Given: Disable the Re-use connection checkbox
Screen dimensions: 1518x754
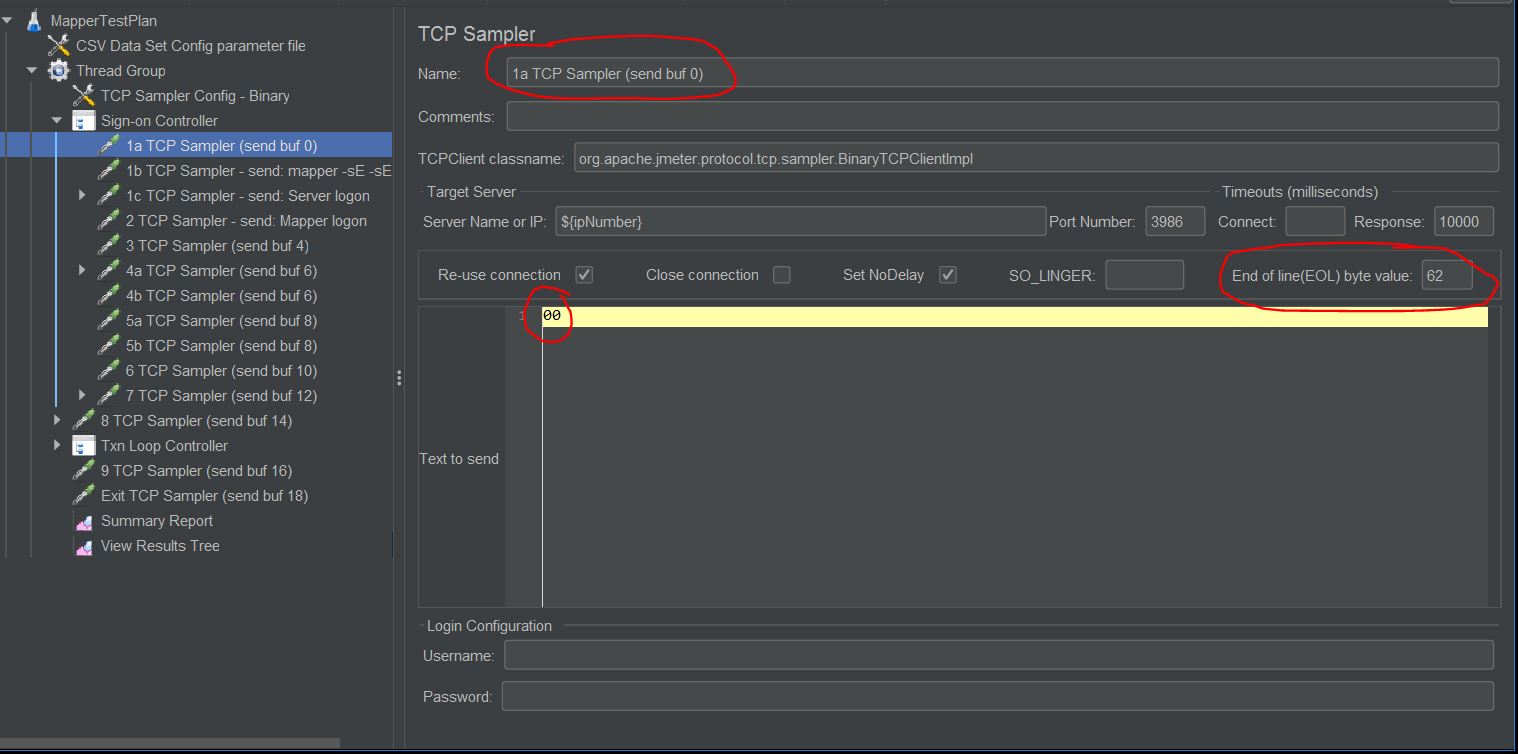Looking at the screenshot, I should coord(583,274).
